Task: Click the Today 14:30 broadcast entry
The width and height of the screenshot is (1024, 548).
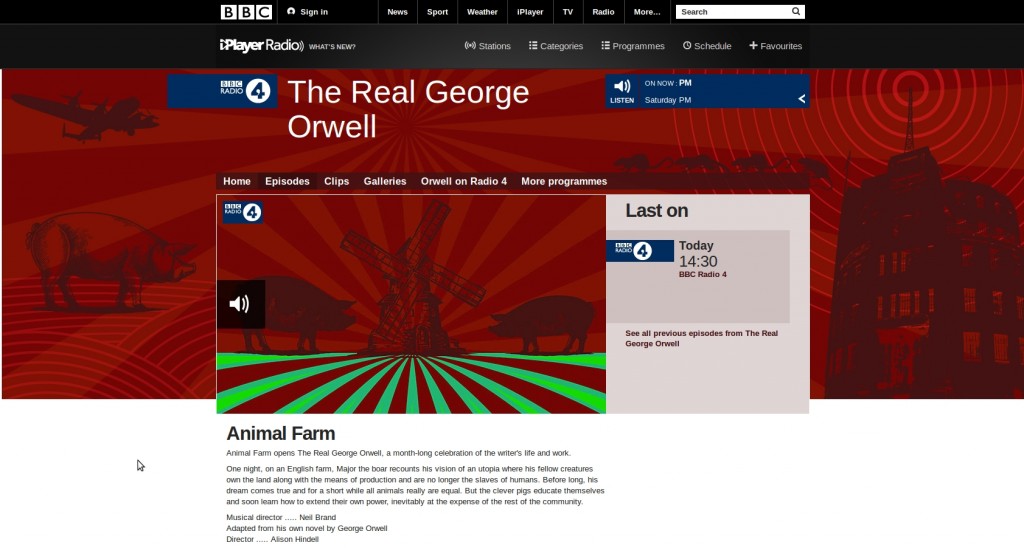Action: pyautogui.click(x=698, y=276)
